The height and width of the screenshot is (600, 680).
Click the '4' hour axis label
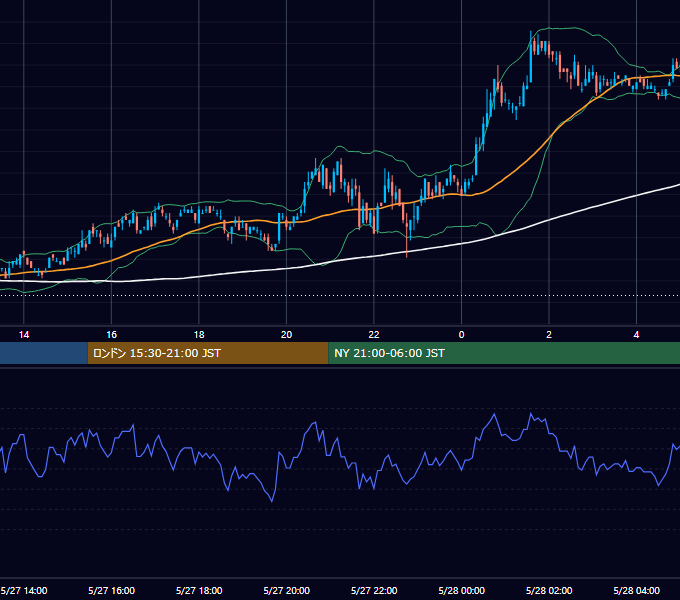(x=636, y=334)
